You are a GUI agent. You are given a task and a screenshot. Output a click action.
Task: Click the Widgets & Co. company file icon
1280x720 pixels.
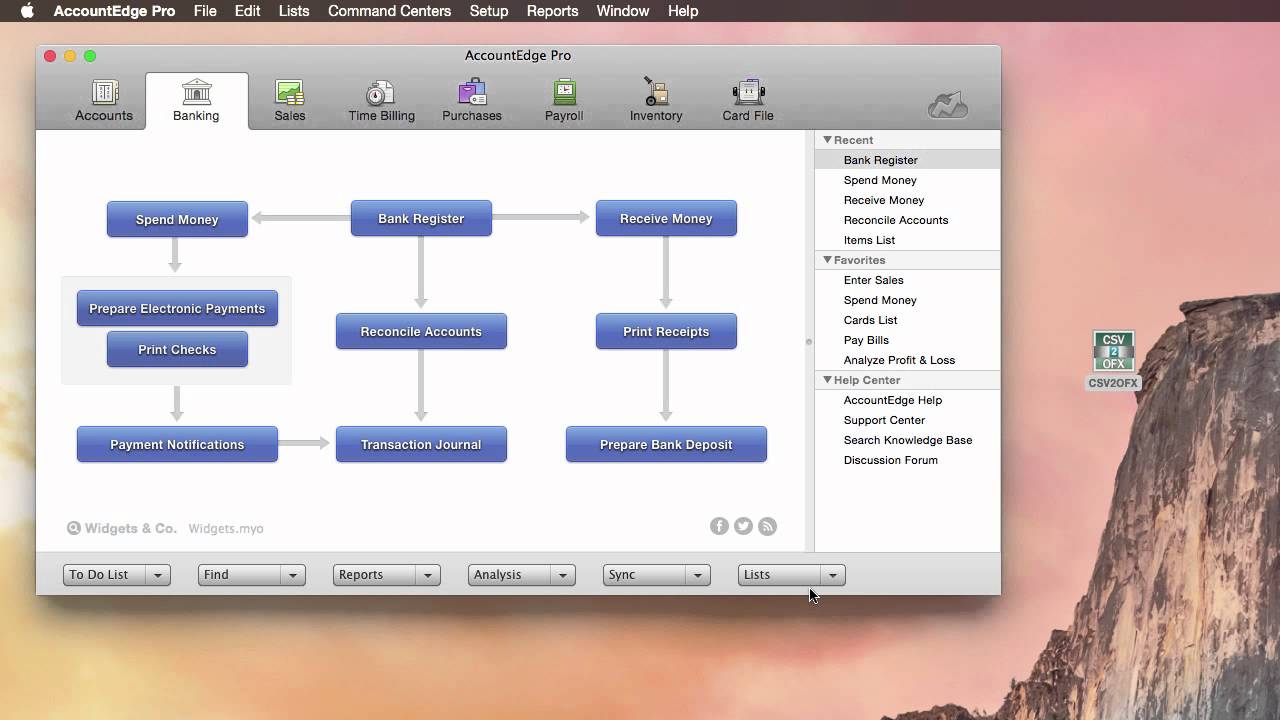pos(74,528)
